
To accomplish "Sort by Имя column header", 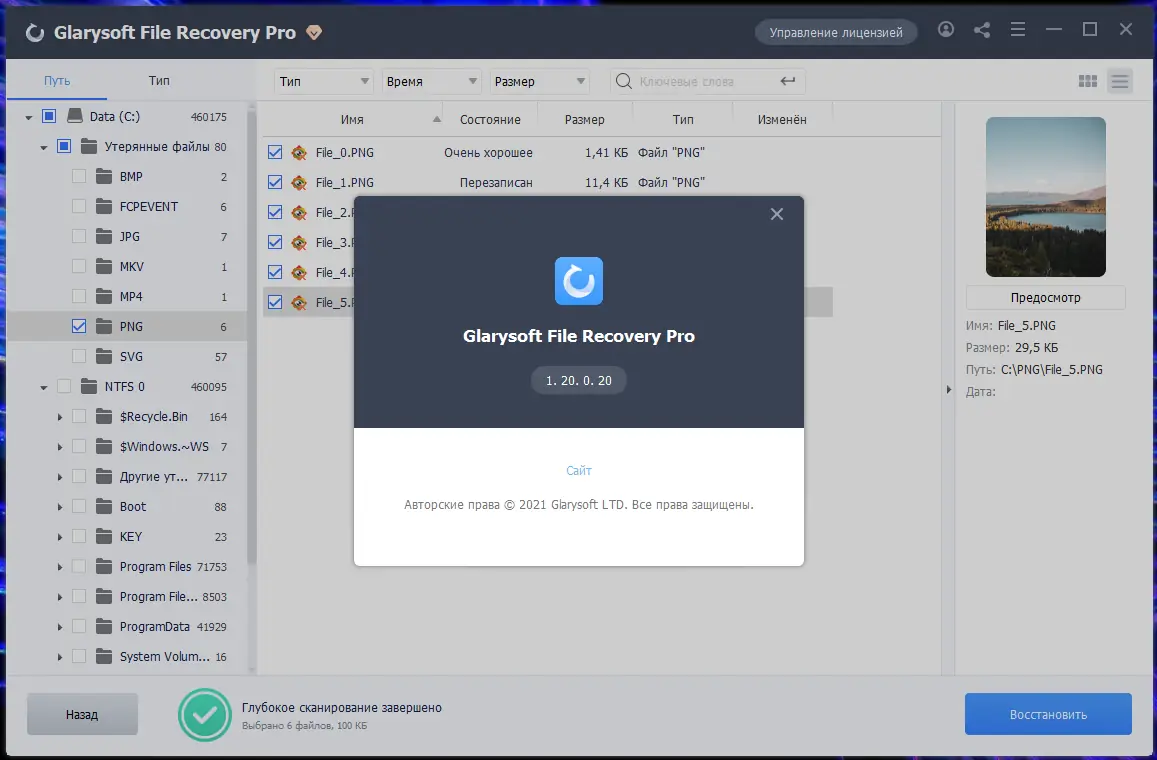I will point(352,120).
